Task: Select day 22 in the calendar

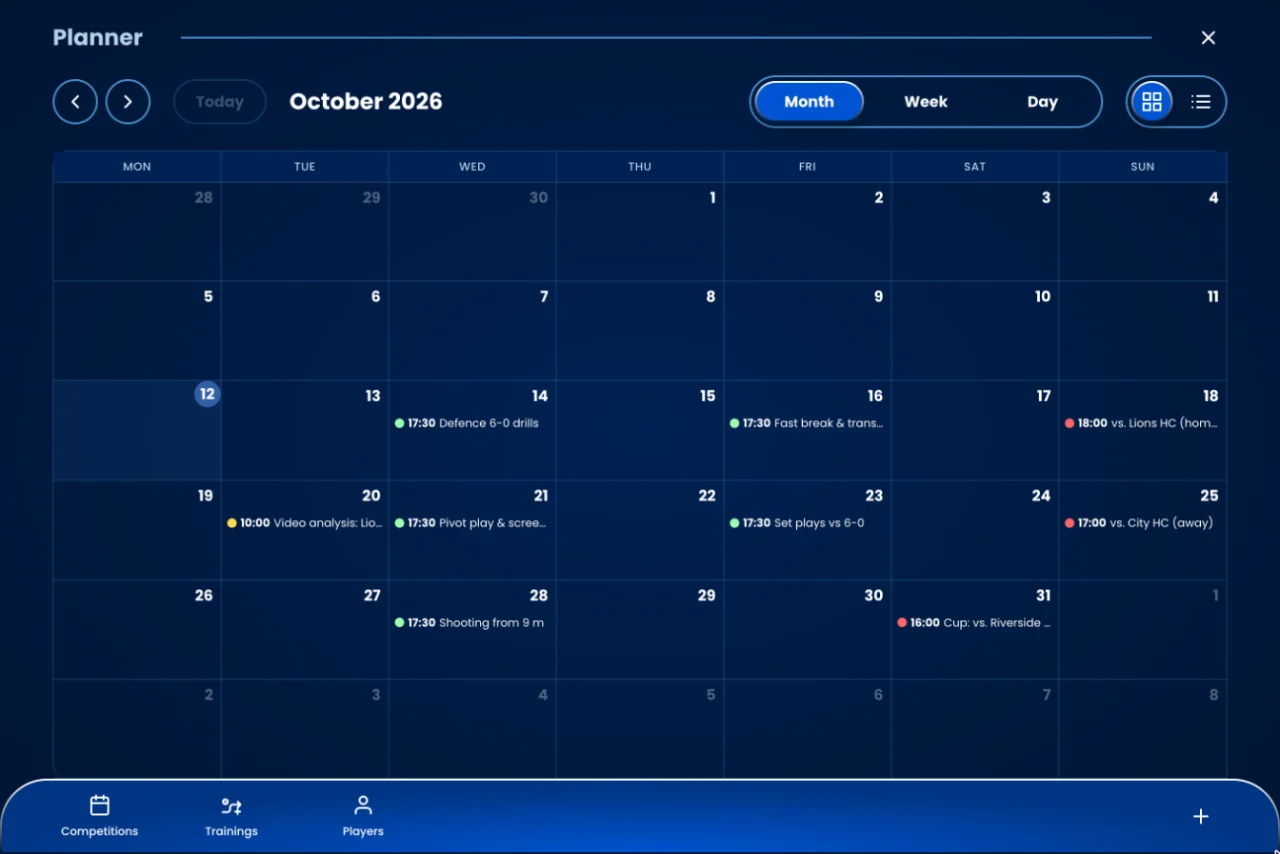Action: (x=640, y=530)
